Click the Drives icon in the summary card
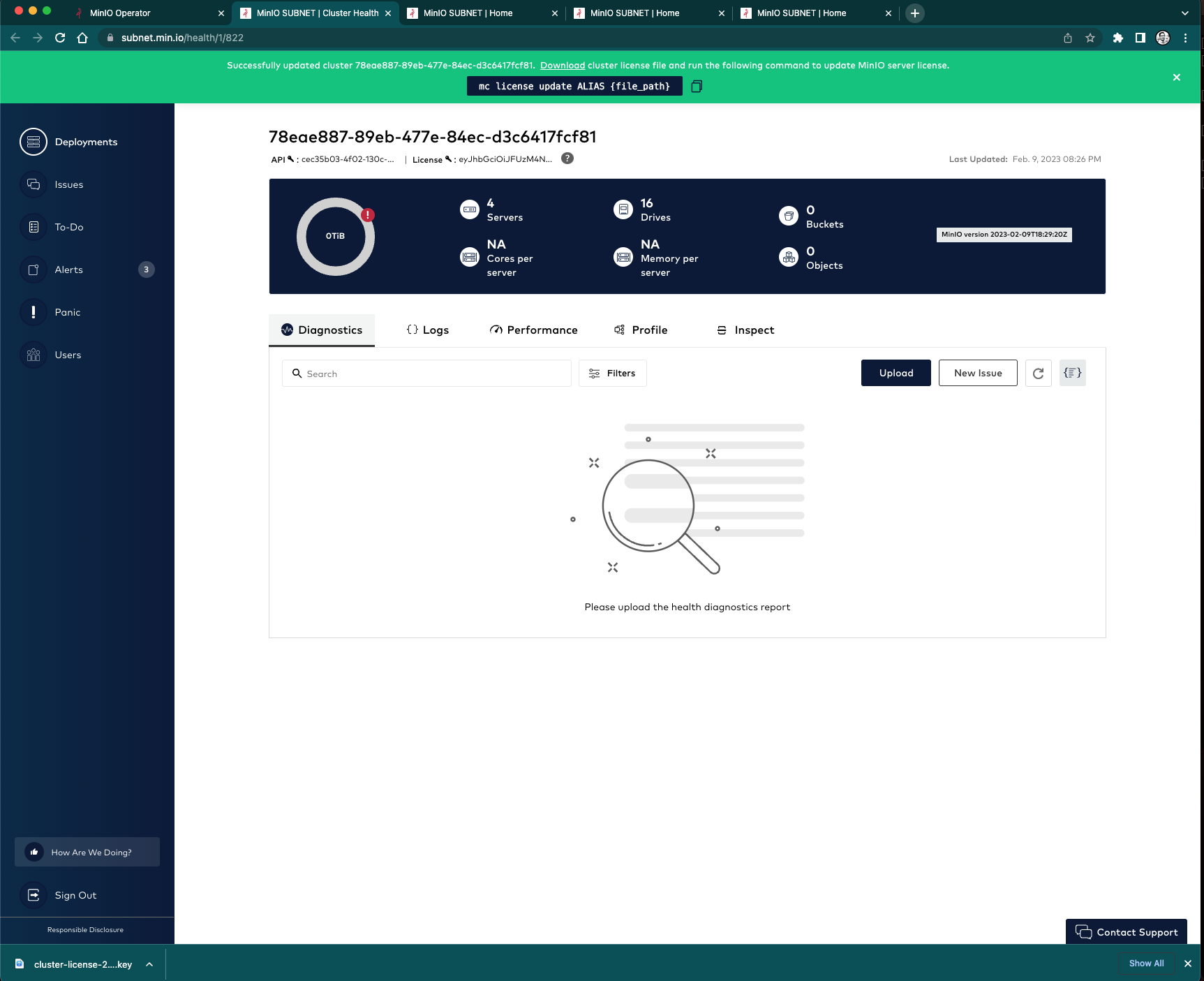The height and width of the screenshot is (981, 1204). tap(623, 209)
